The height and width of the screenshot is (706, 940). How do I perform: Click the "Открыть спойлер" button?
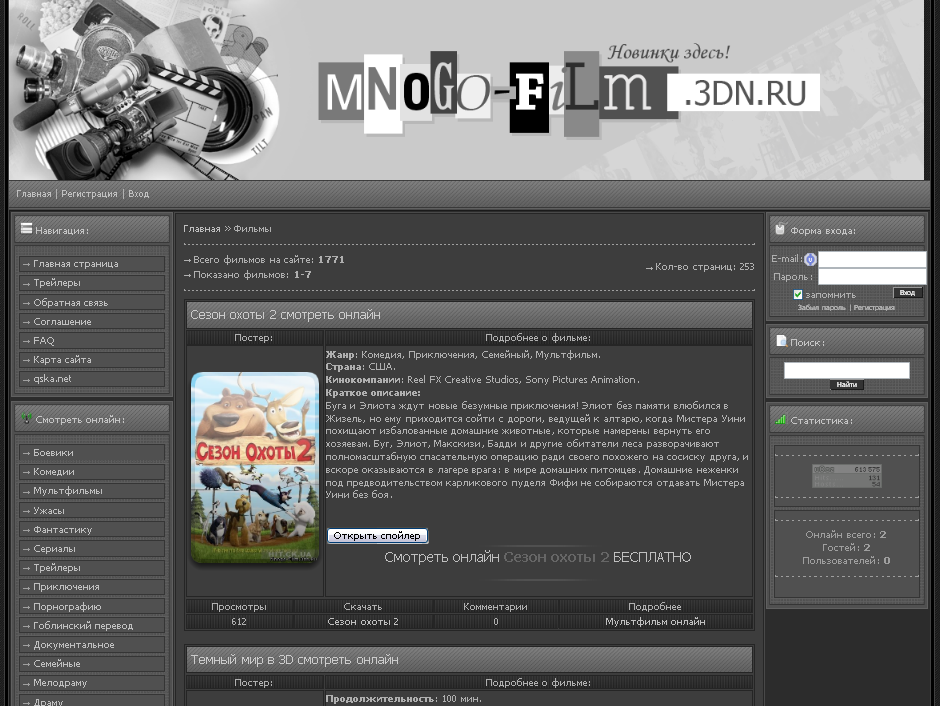click(377, 535)
